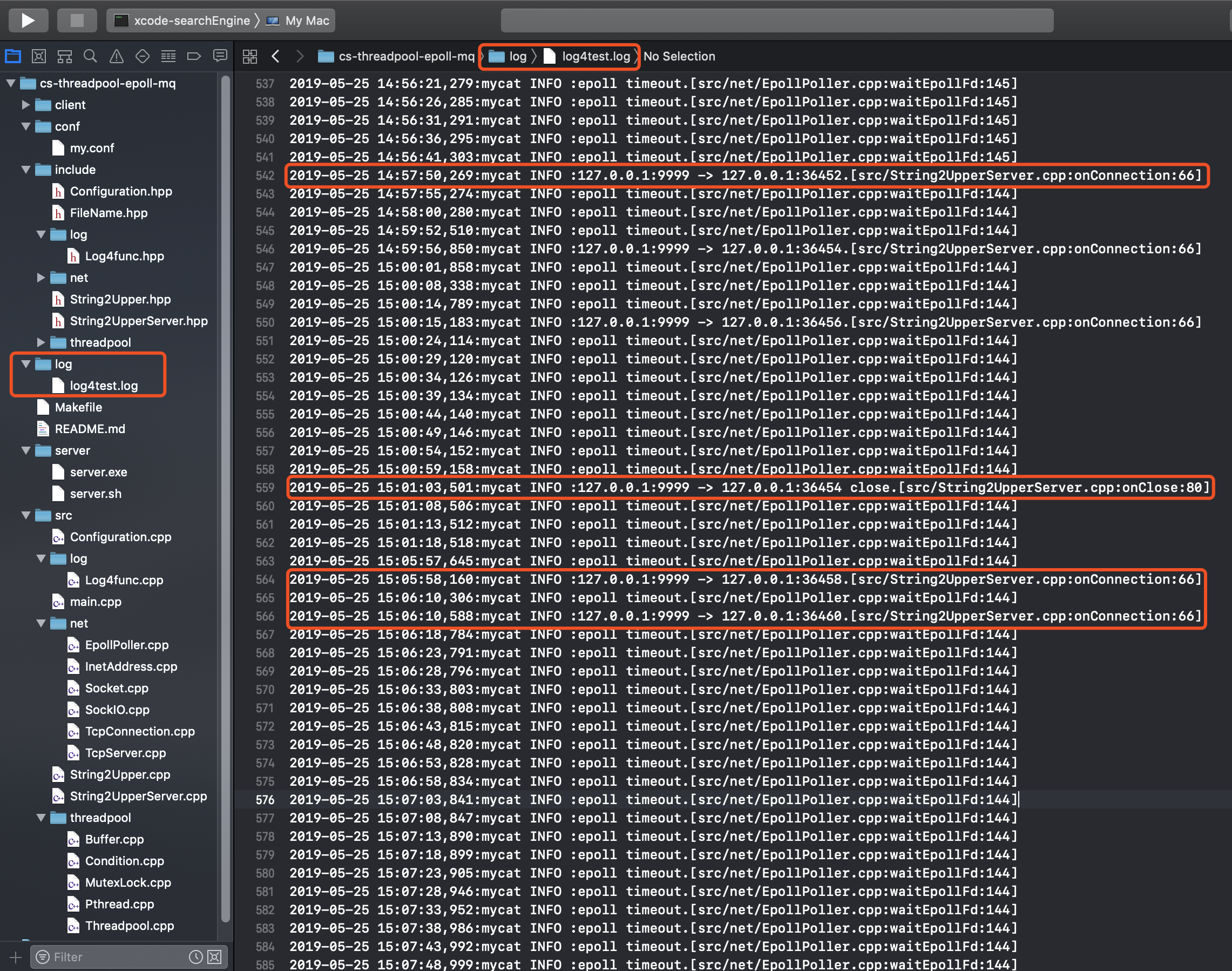Collapse the conf folder
1232x971 pixels.
[25, 126]
